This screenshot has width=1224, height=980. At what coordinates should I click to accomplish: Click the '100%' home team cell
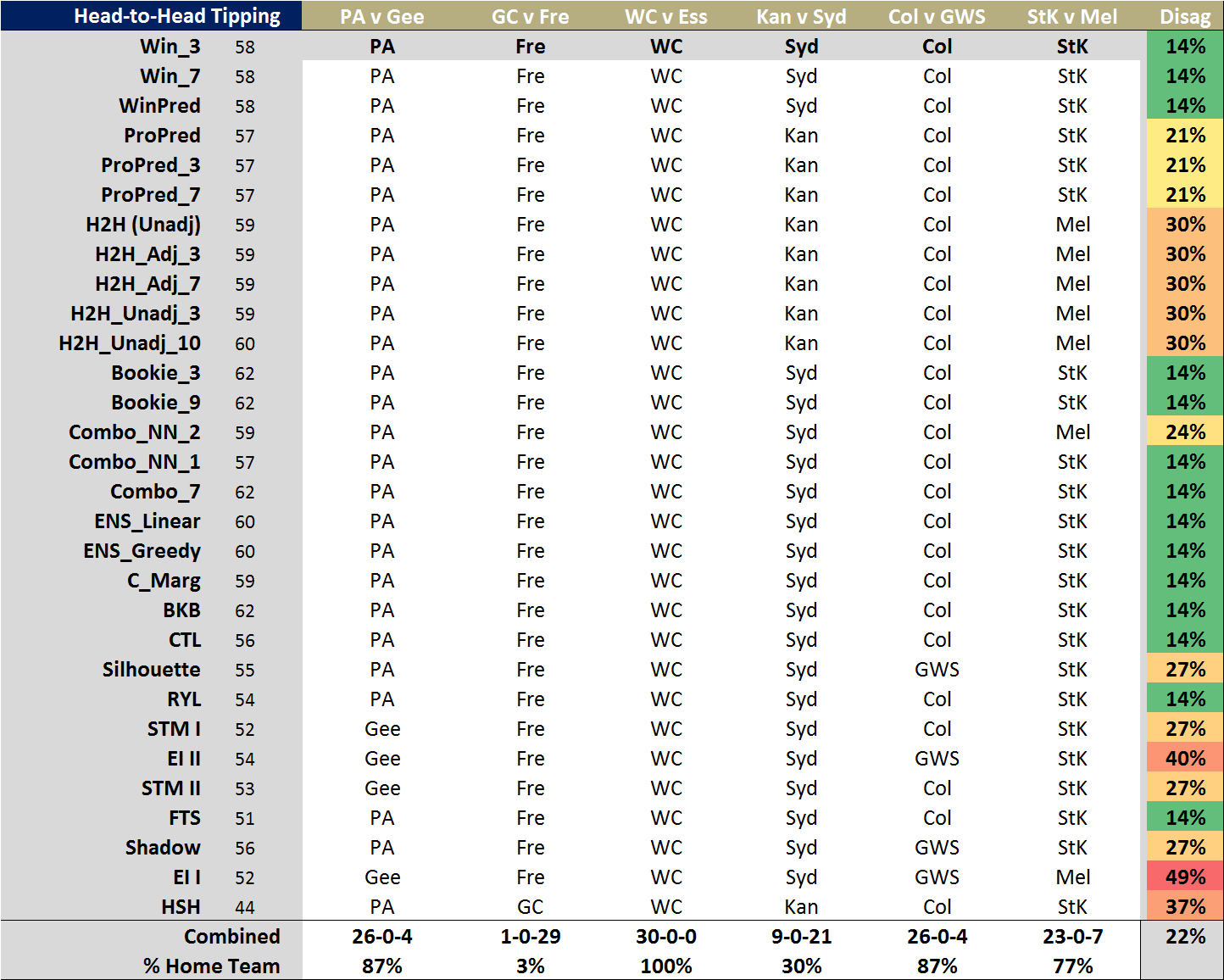666,966
